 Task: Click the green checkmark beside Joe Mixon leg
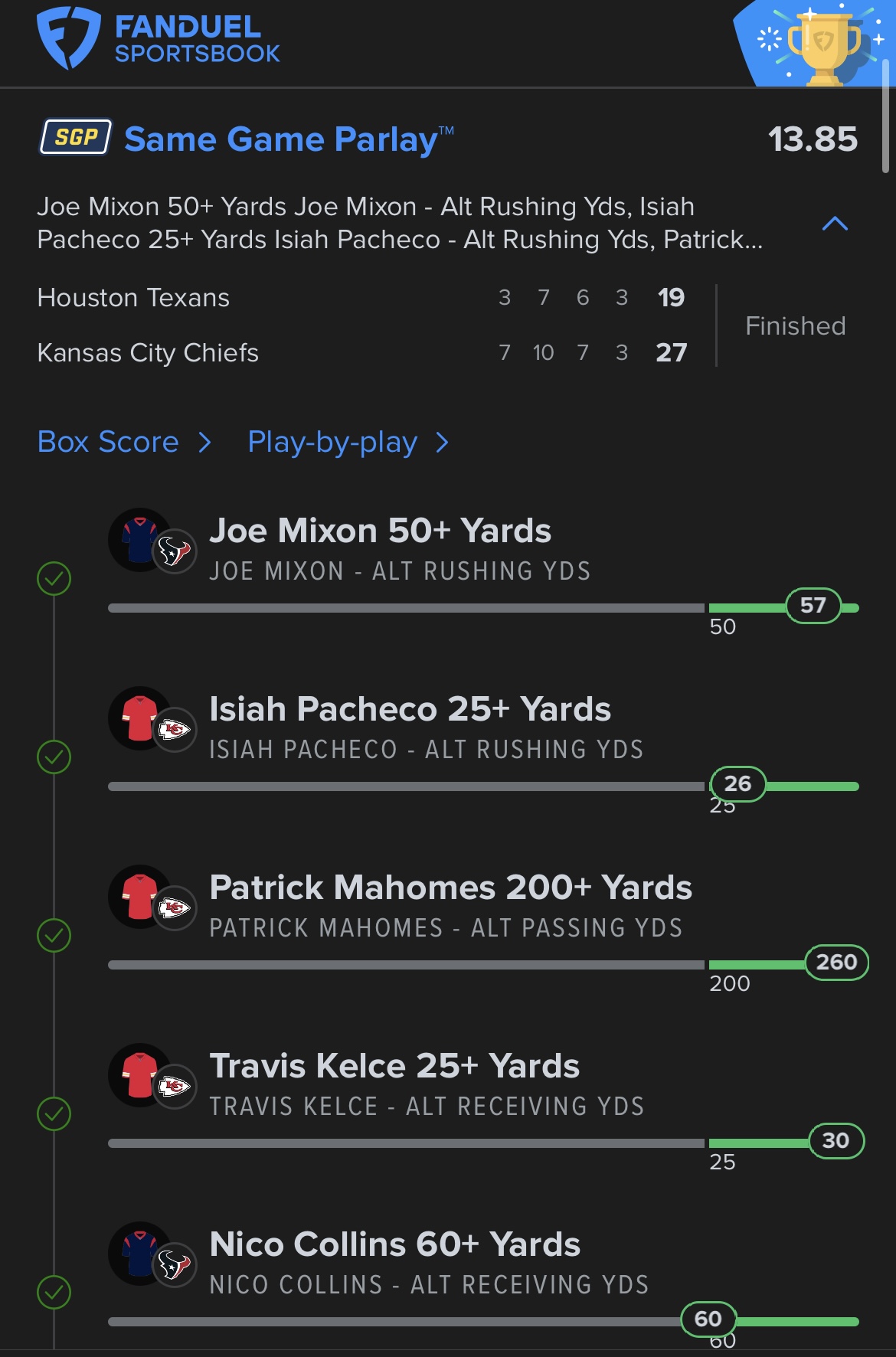coord(54,579)
